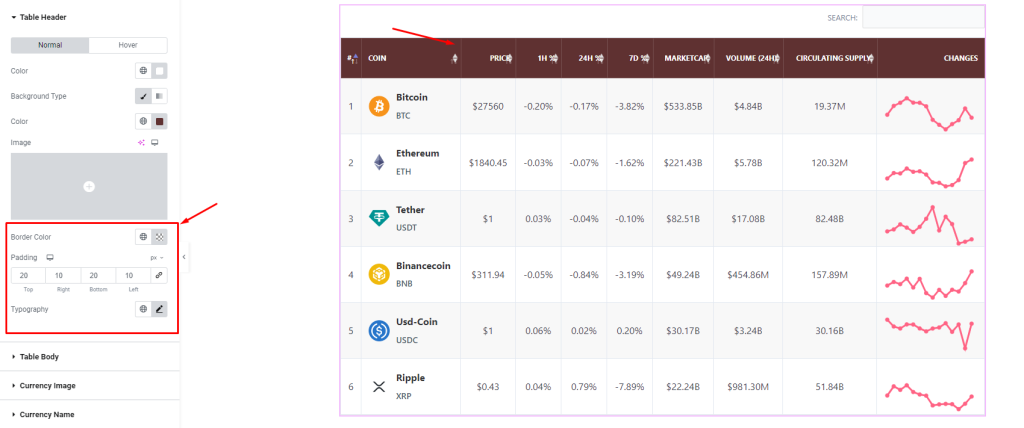Open the brown background color swatch

[x=159, y=122]
